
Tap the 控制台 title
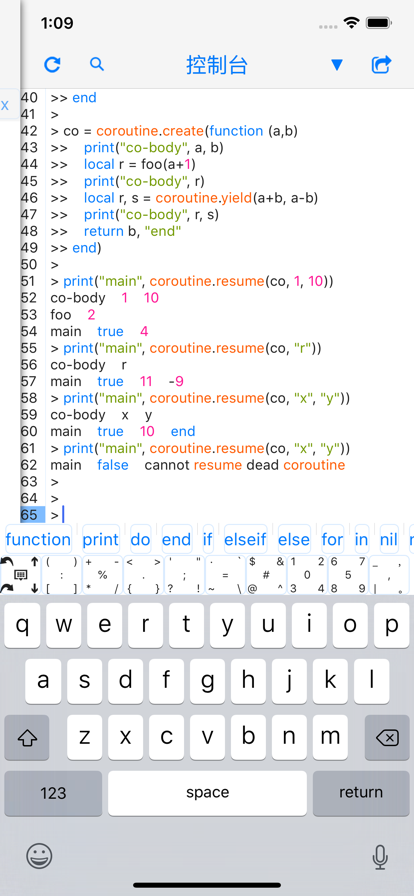click(217, 65)
